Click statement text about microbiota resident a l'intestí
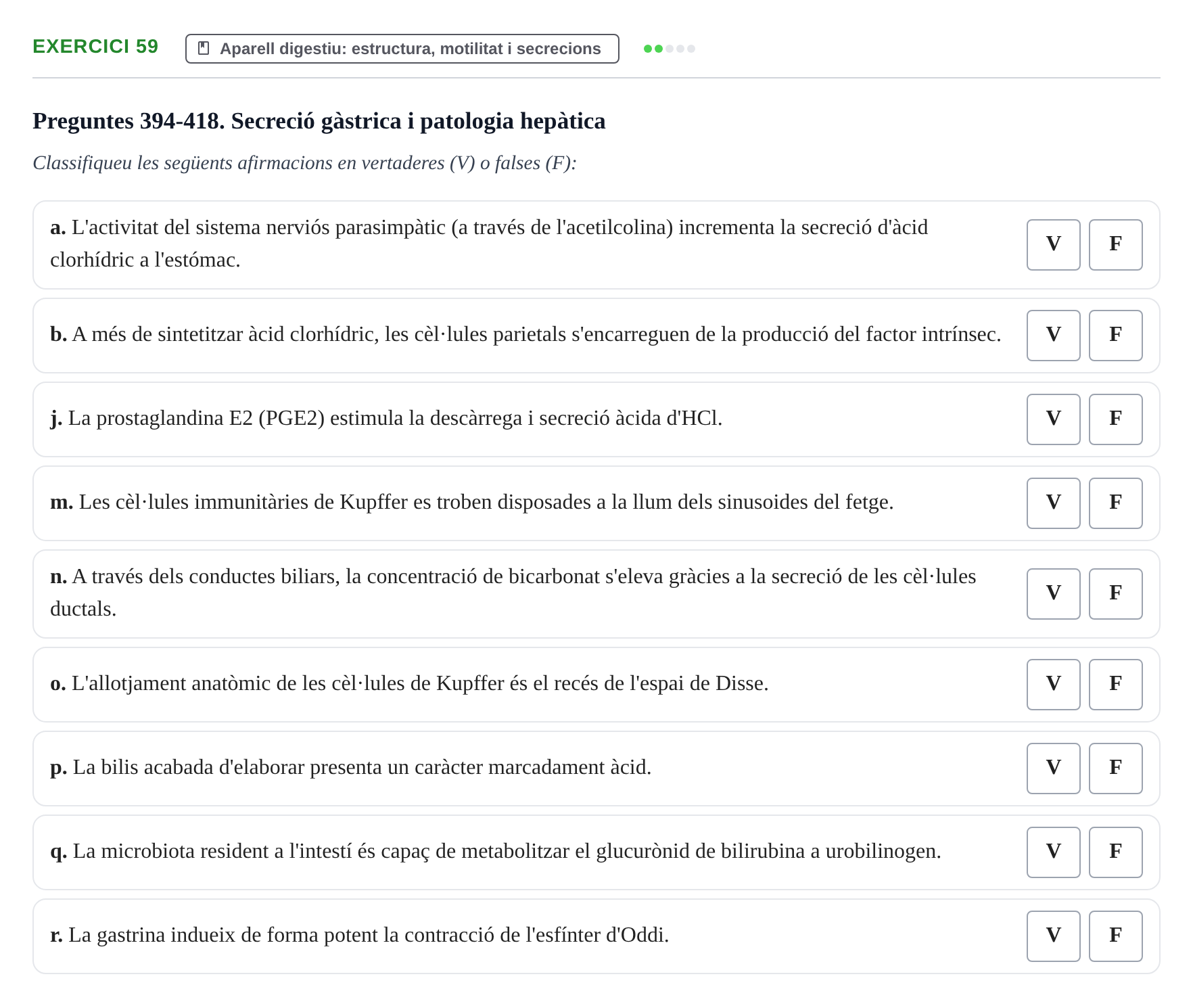 coord(496,852)
